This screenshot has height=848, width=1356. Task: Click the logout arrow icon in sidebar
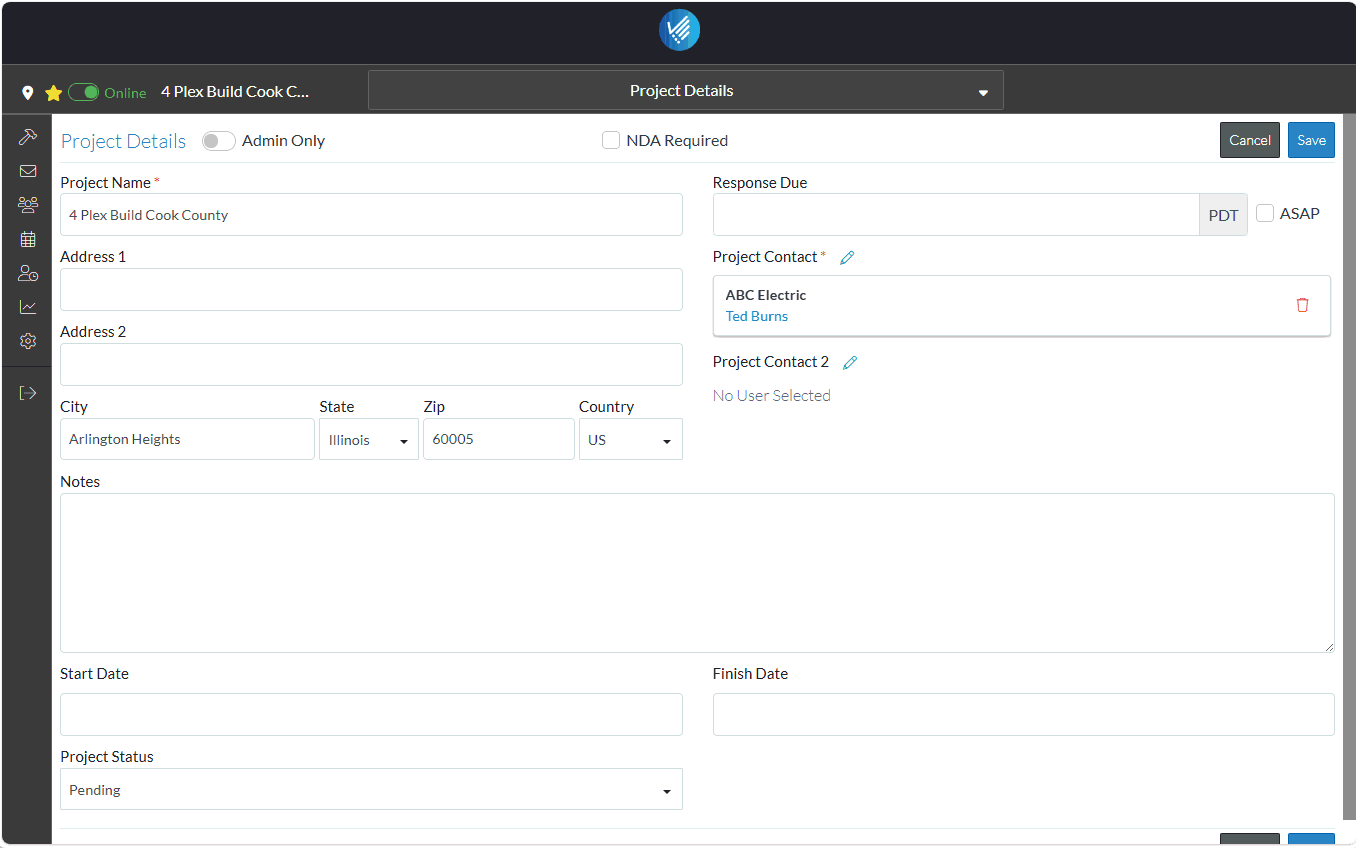[x=28, y=393]
